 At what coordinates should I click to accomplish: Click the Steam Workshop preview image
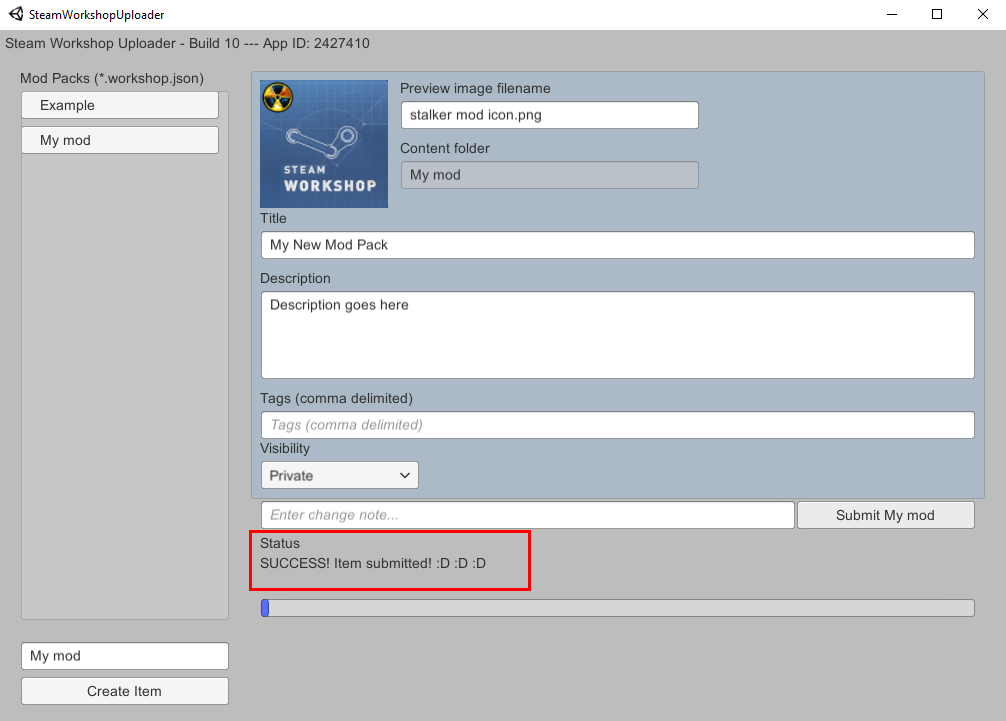[x=324, y=144]
